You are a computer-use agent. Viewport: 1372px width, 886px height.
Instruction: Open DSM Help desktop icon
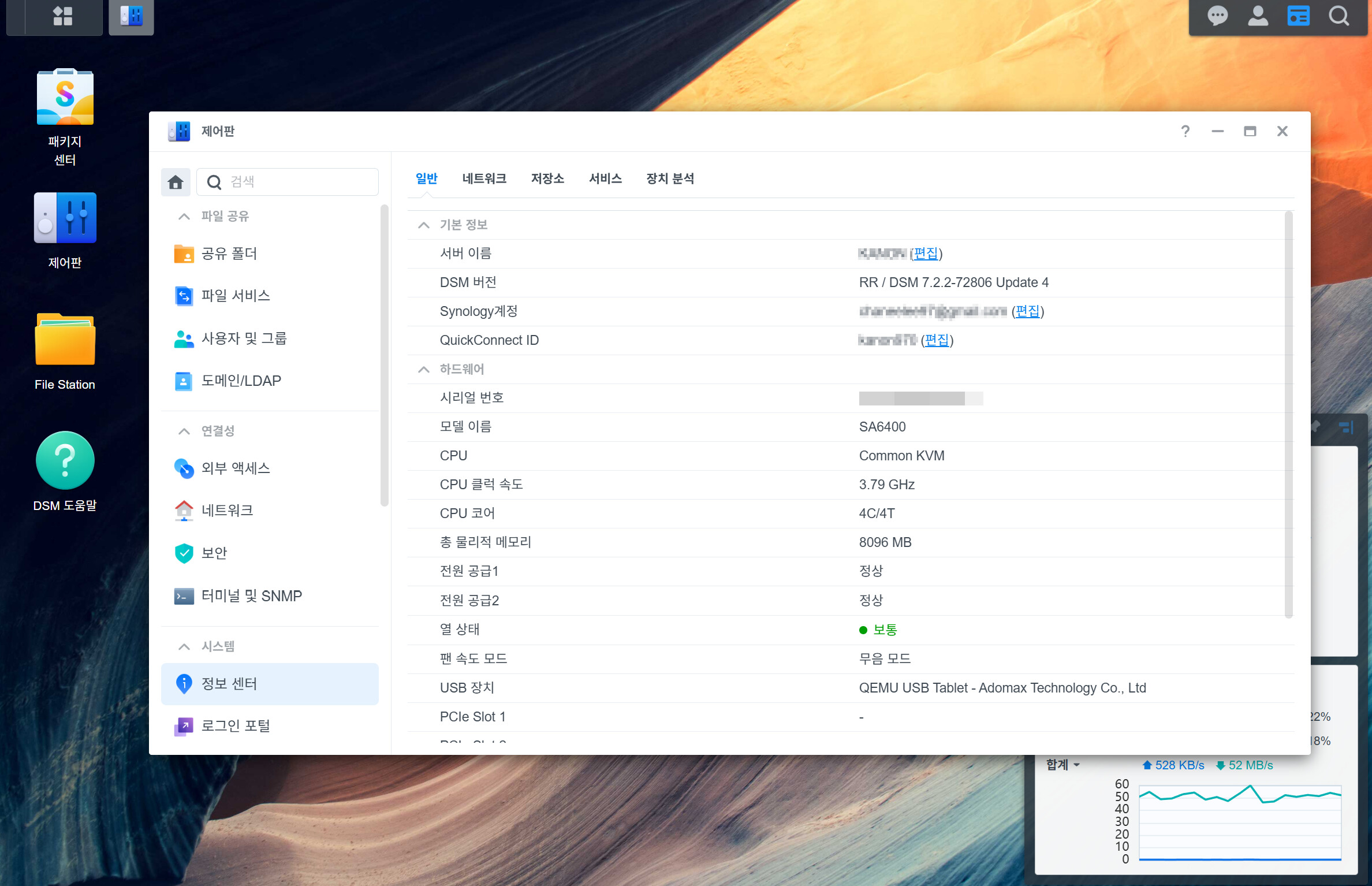tap(65, 461)
